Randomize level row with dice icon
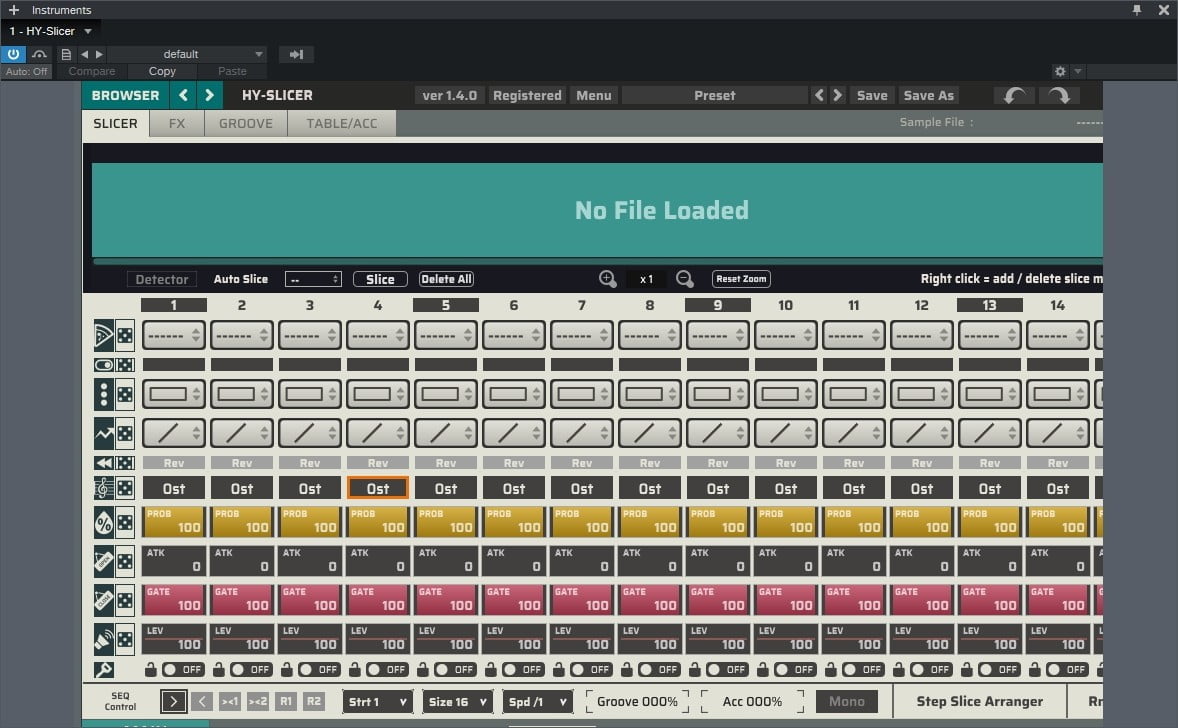1178x728 pixels. (x=125, y=639)
